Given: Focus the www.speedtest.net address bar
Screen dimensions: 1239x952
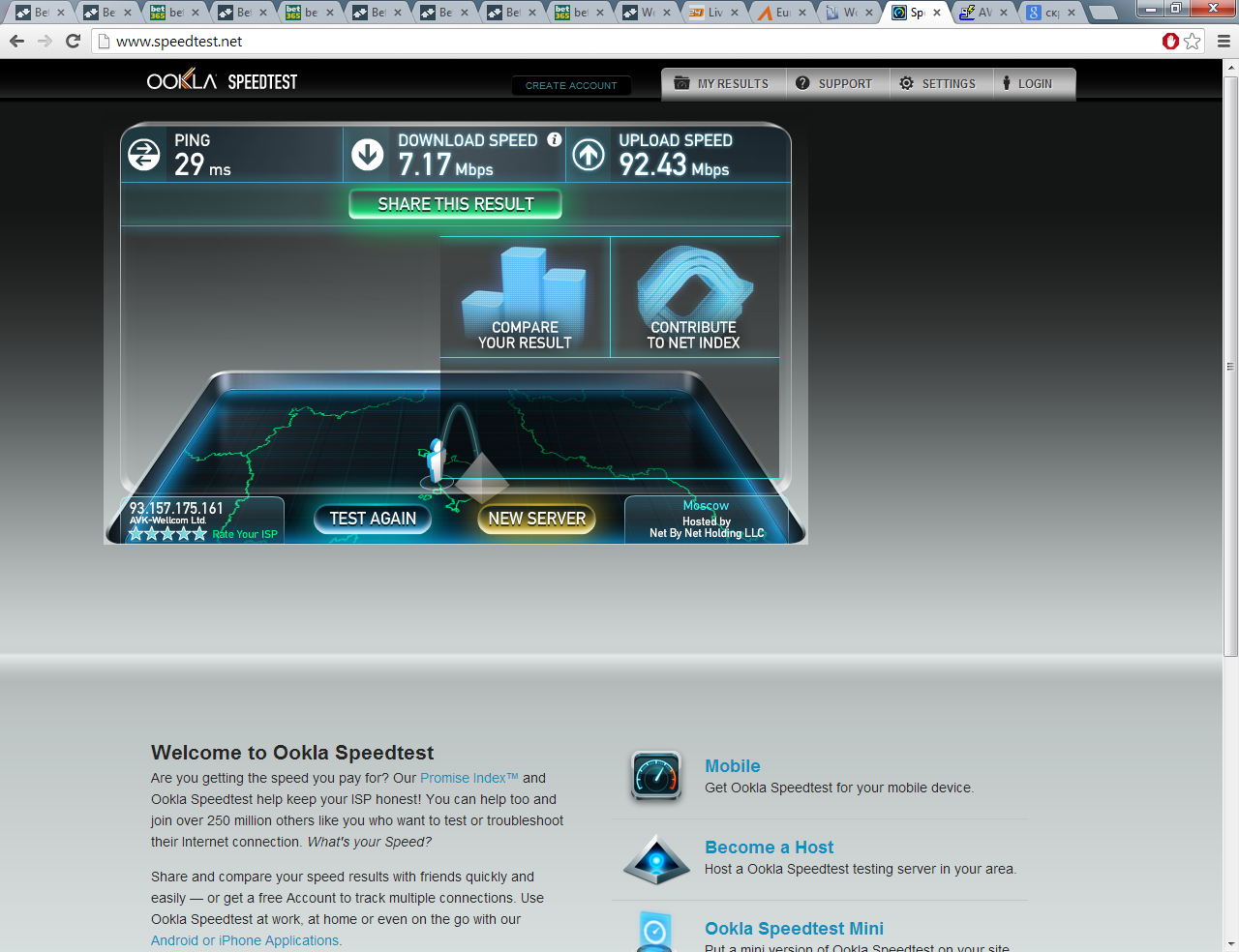Looking at the screenshot, I should coord(629,41).
